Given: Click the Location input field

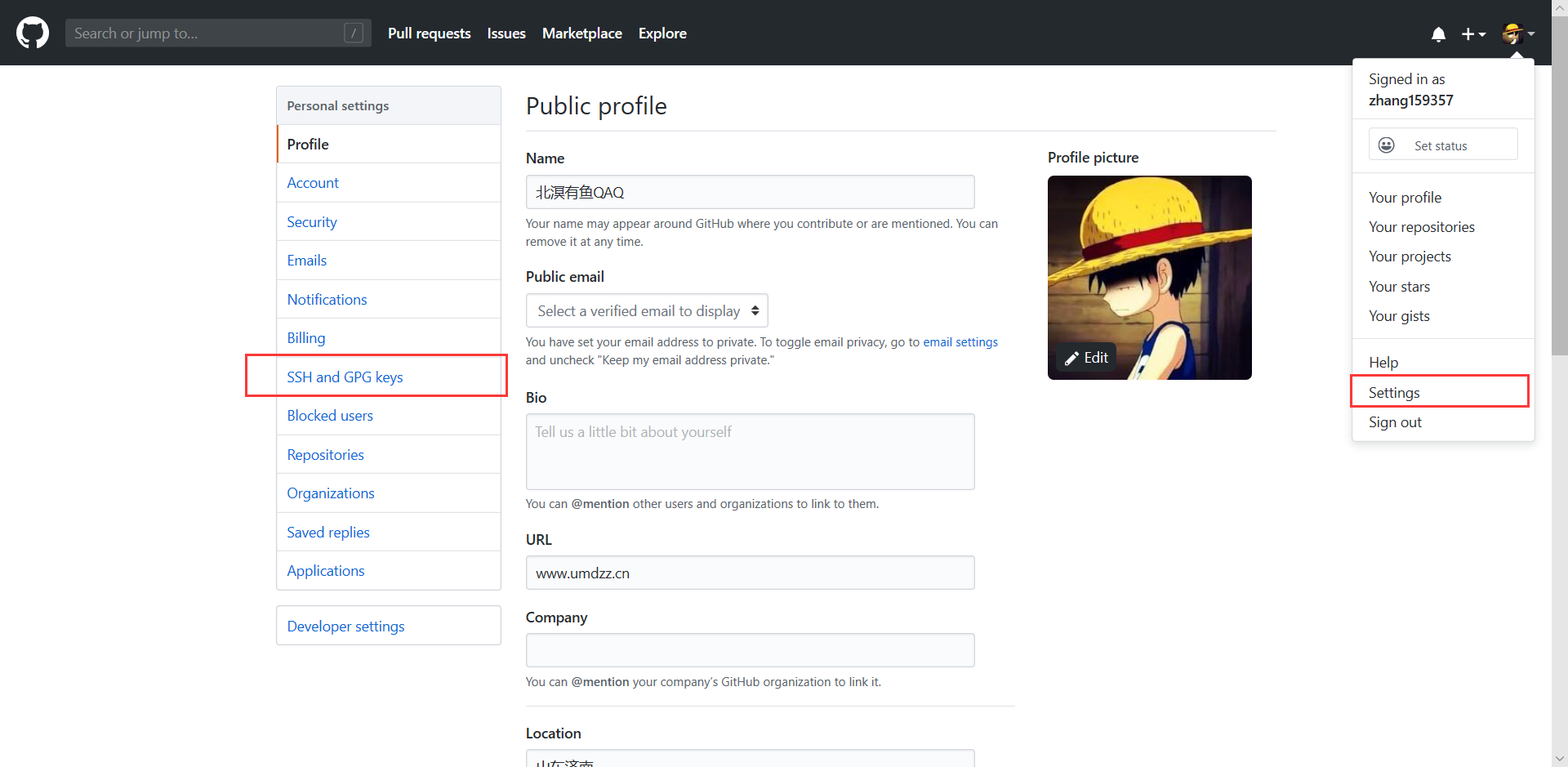Looking at the screenshot, I should [x=750, y=759].
